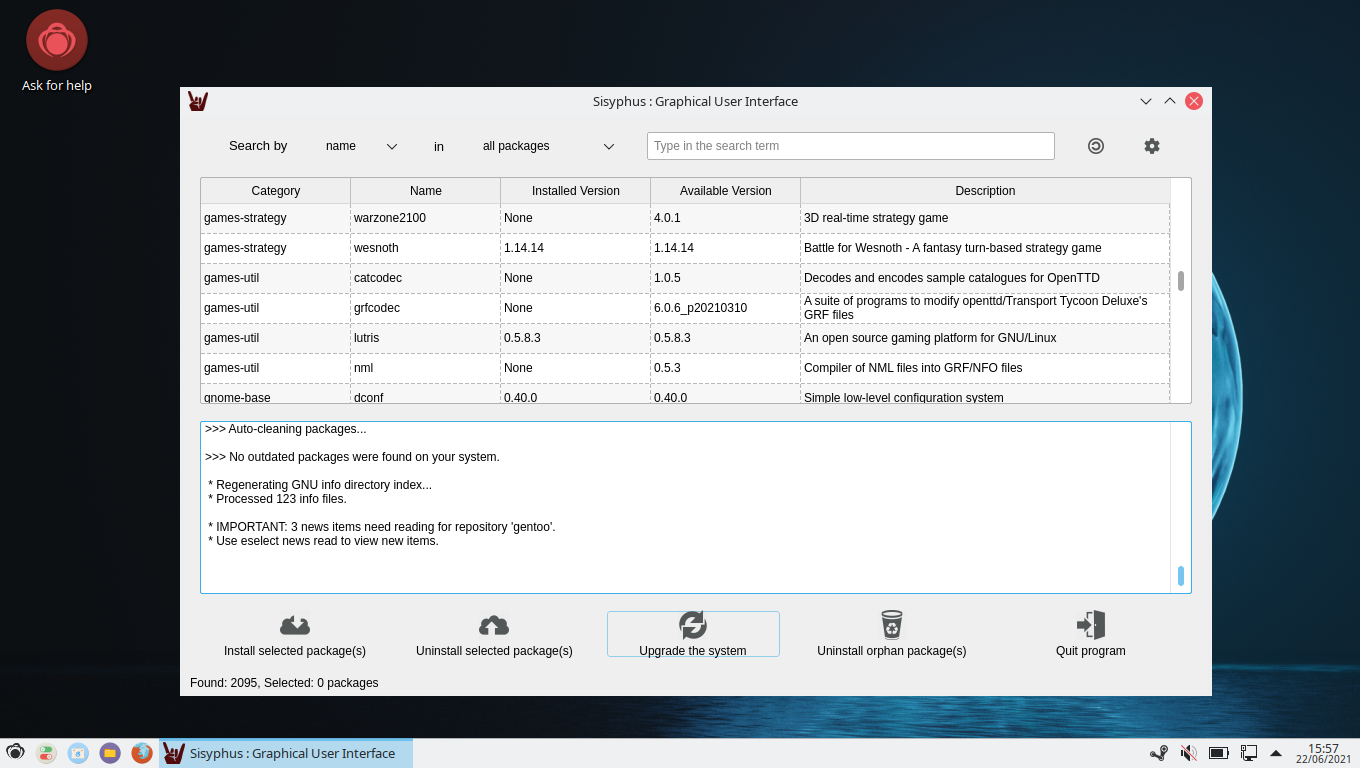Launch Firefox from the taskbar

point(142,753)
